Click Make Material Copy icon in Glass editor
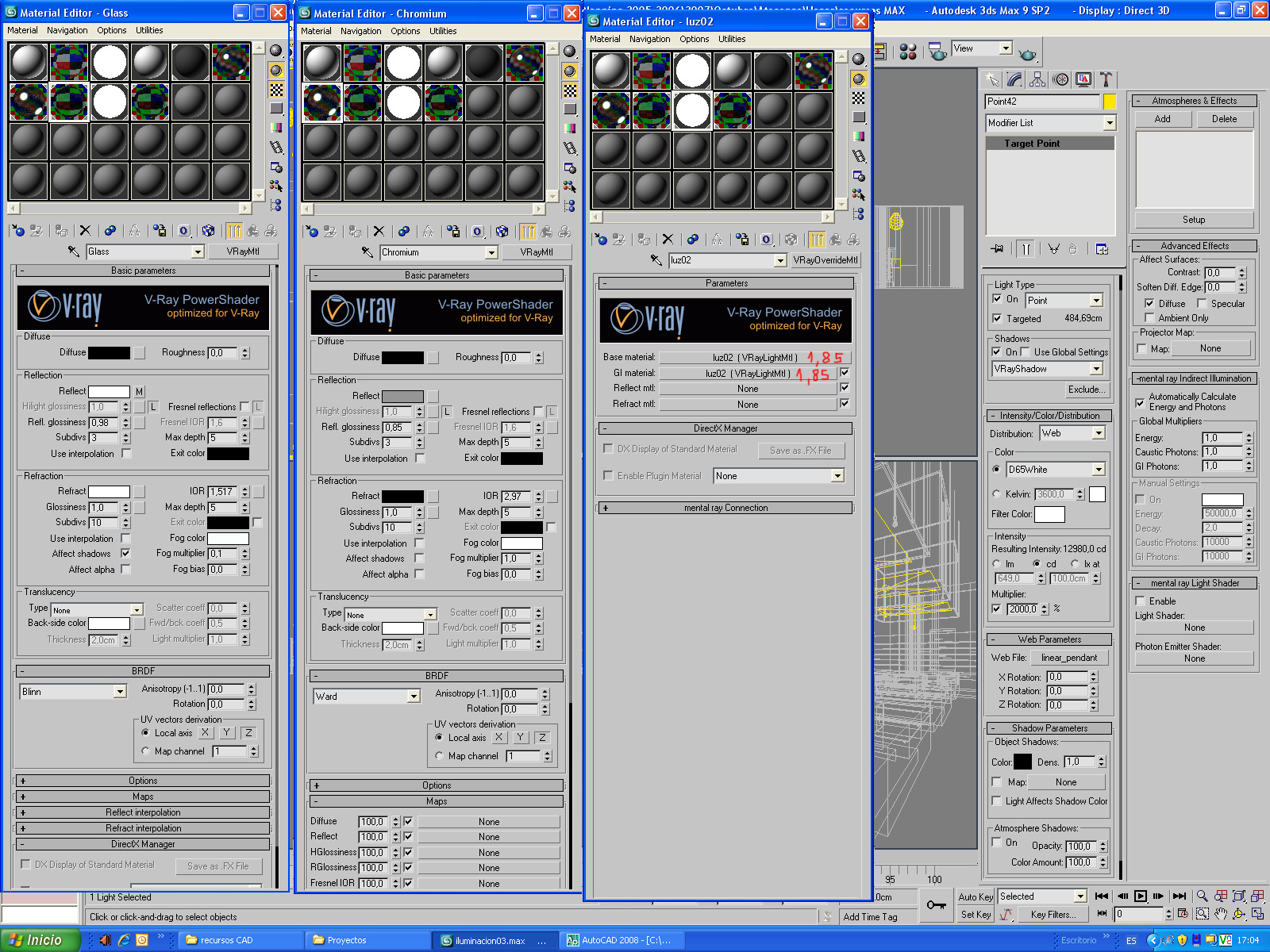 110,231
